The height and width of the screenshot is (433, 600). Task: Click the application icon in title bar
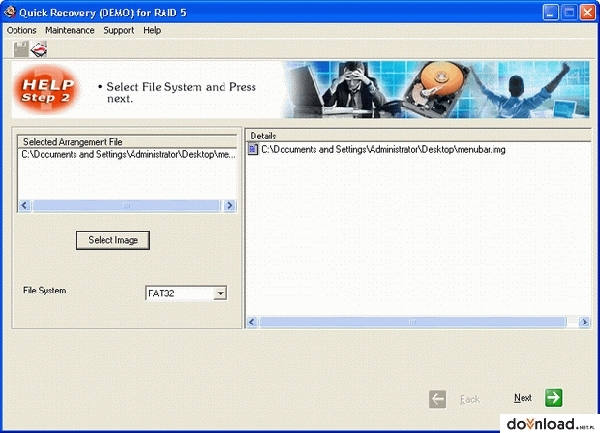tap(10, 12)
